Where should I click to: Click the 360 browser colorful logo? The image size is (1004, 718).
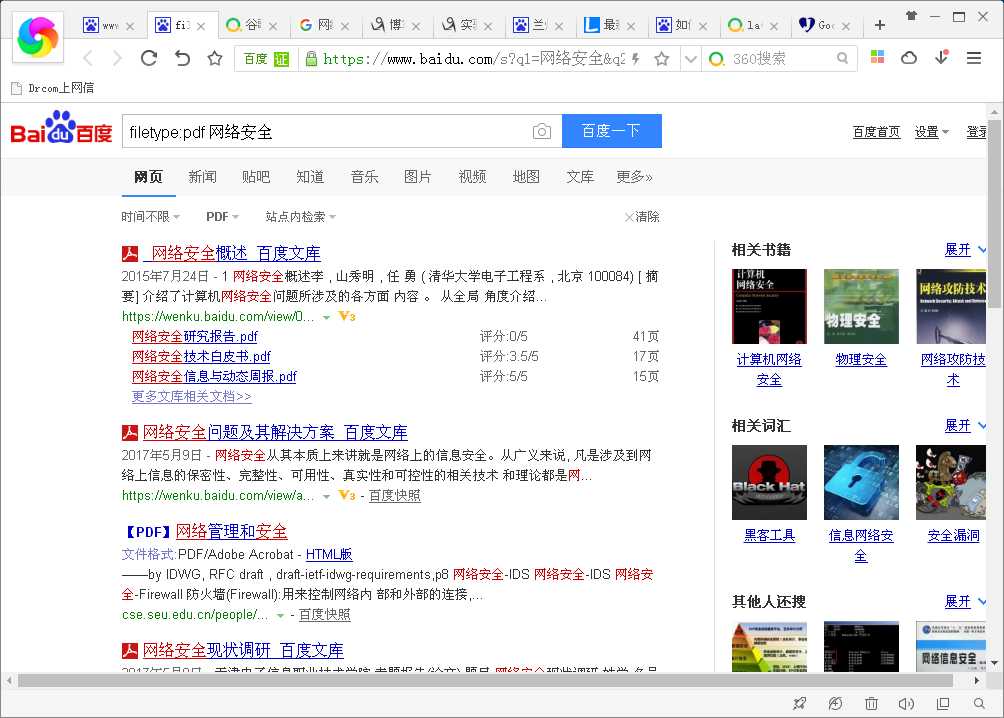point(38,37)
